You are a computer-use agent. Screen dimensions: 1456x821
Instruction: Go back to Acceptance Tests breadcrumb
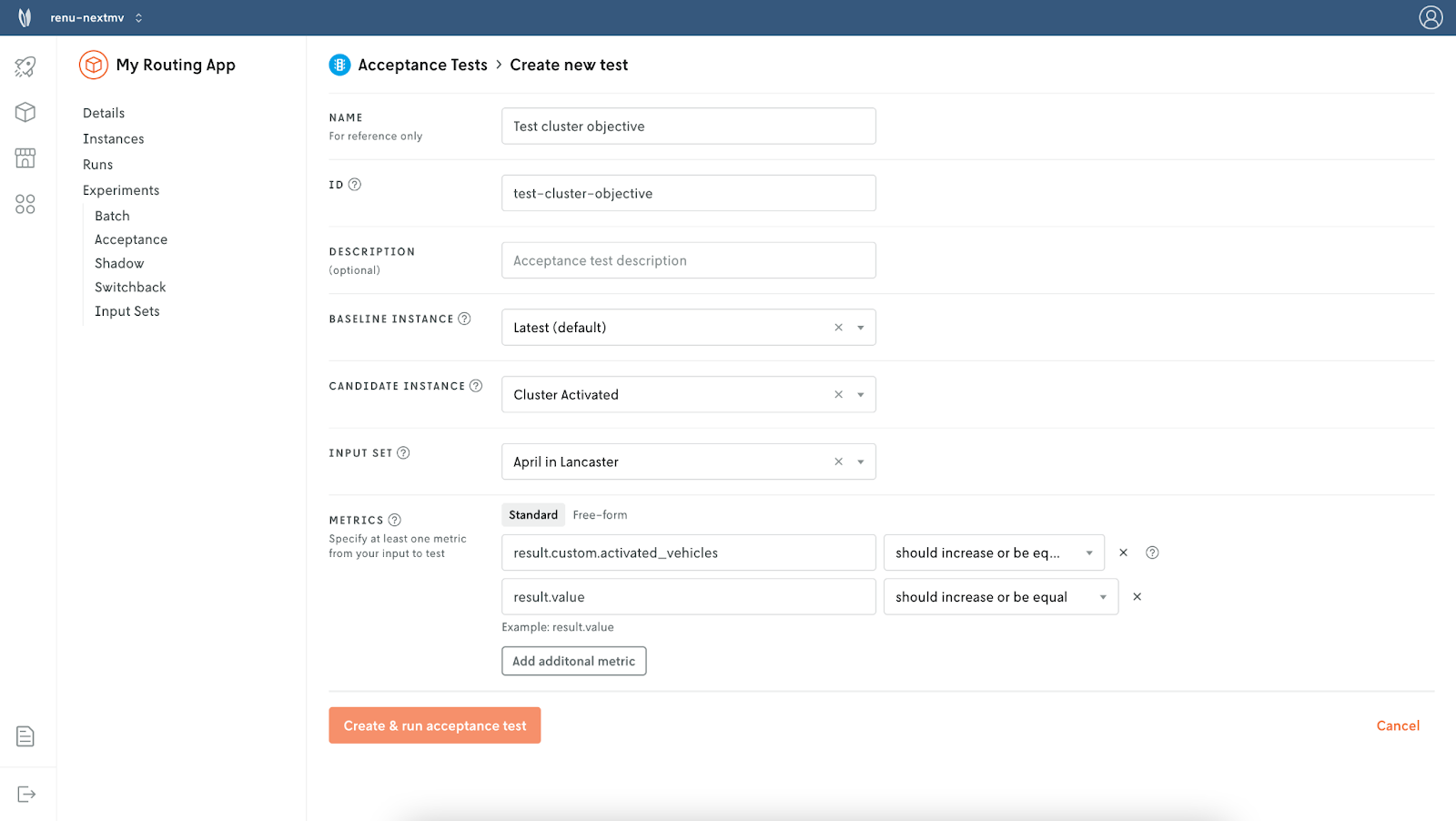423,65
